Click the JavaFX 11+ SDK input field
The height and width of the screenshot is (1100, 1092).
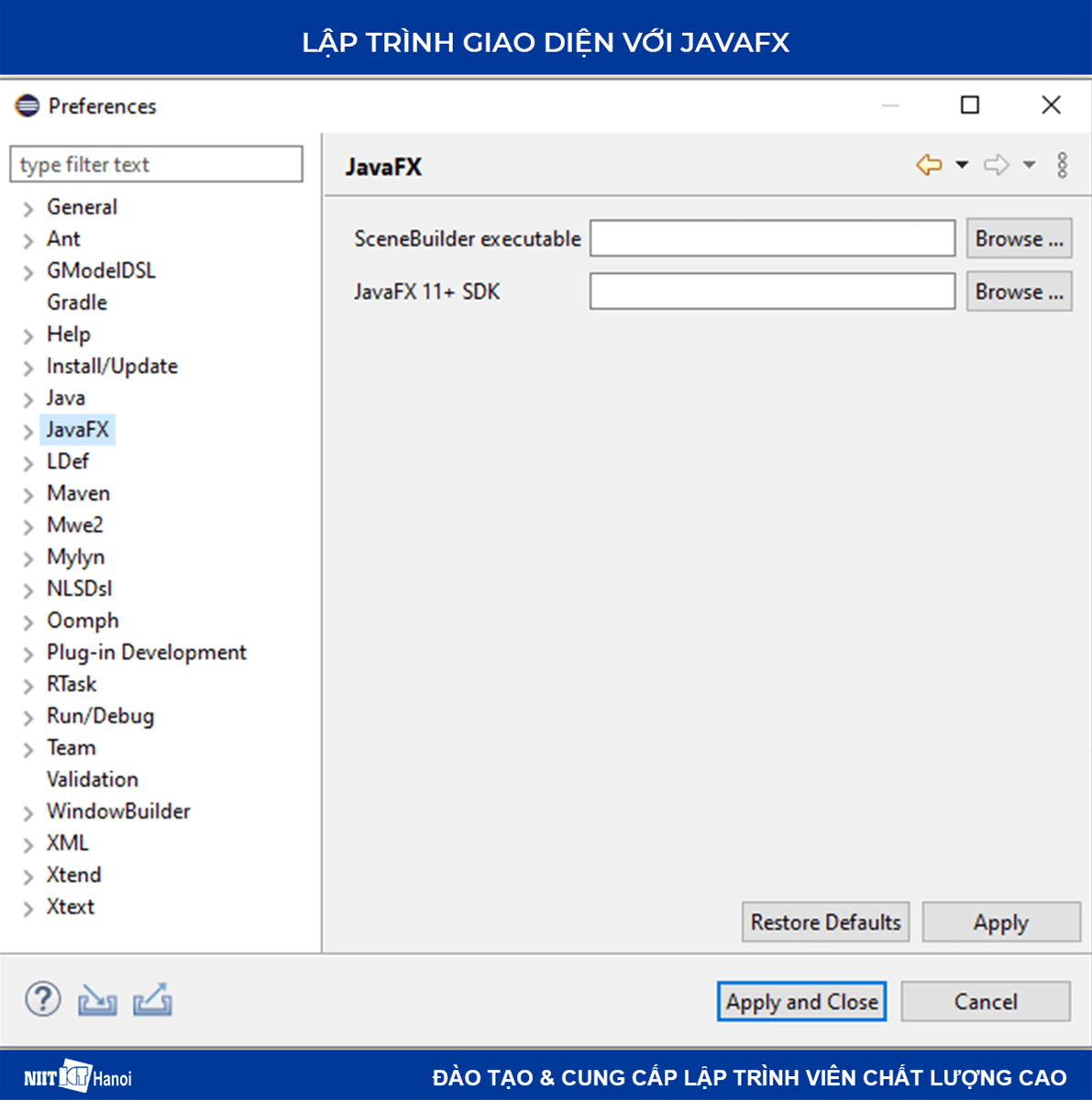772,291
